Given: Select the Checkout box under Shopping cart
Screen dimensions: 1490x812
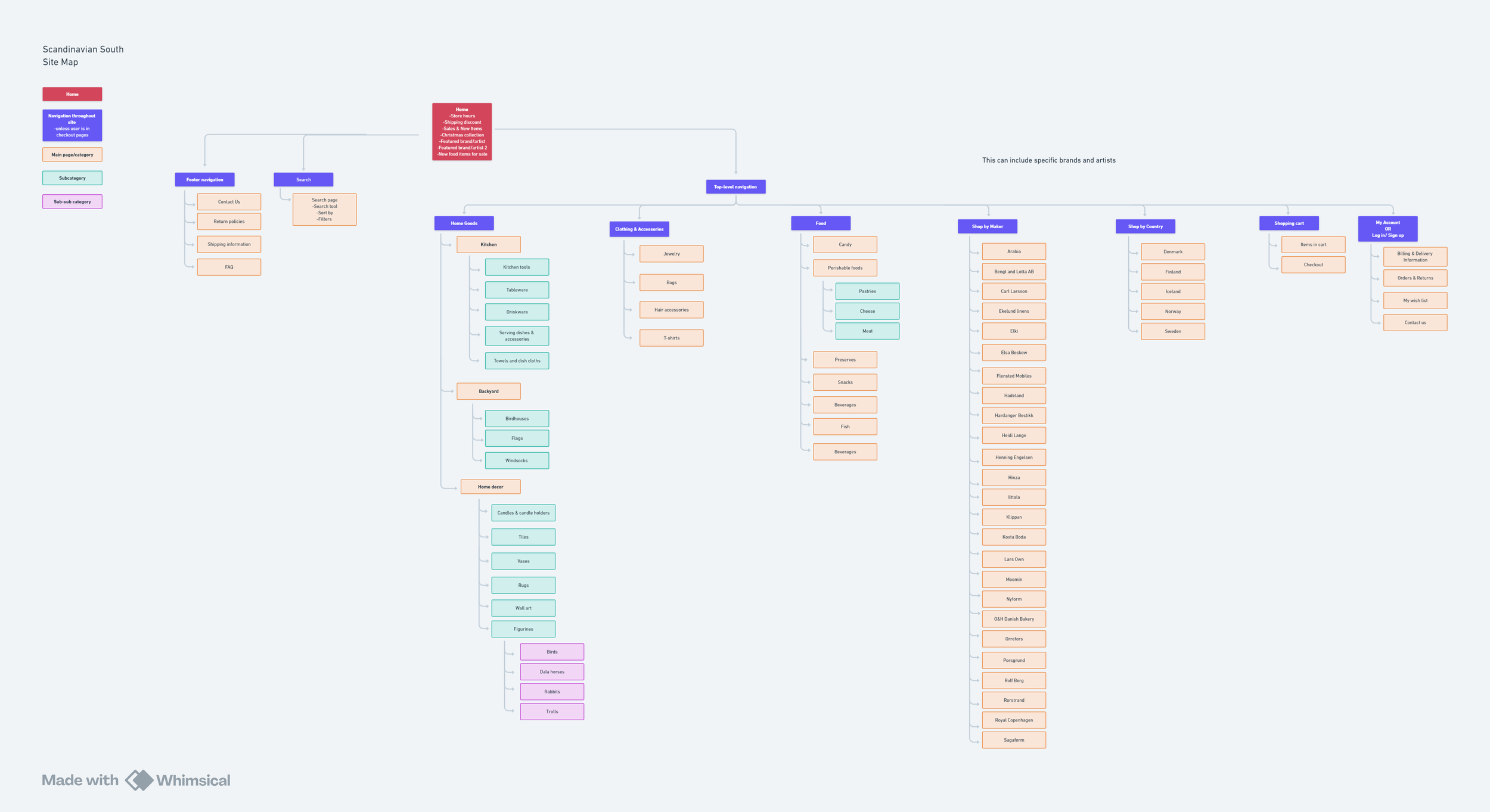Looking at the screenshot, I should [x=1313, y=265].
